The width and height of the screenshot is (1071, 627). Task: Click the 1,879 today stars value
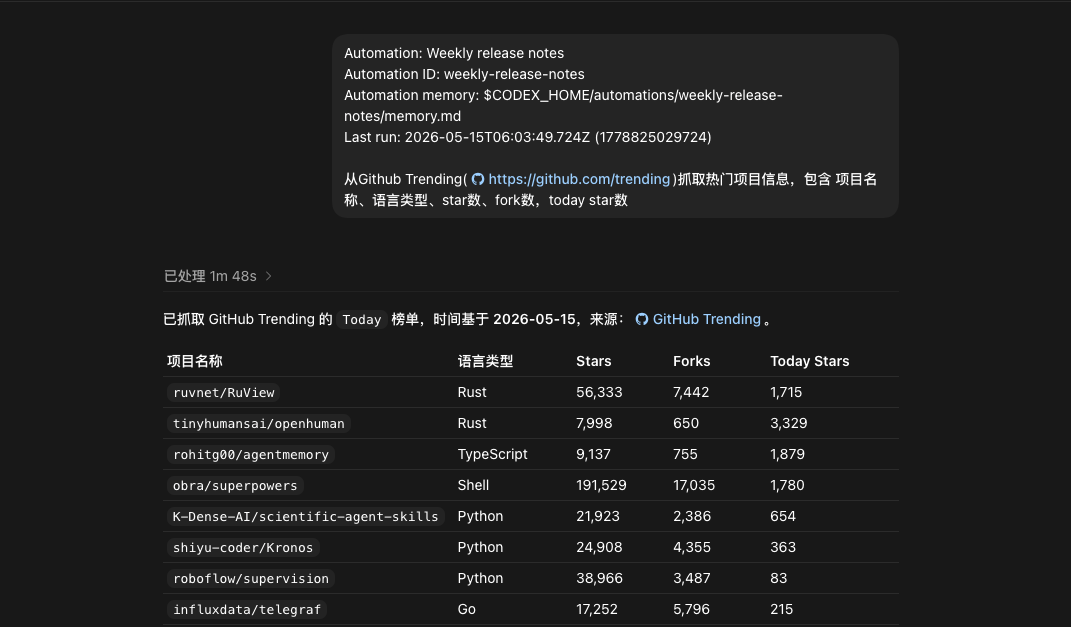(x=788, y=454)
